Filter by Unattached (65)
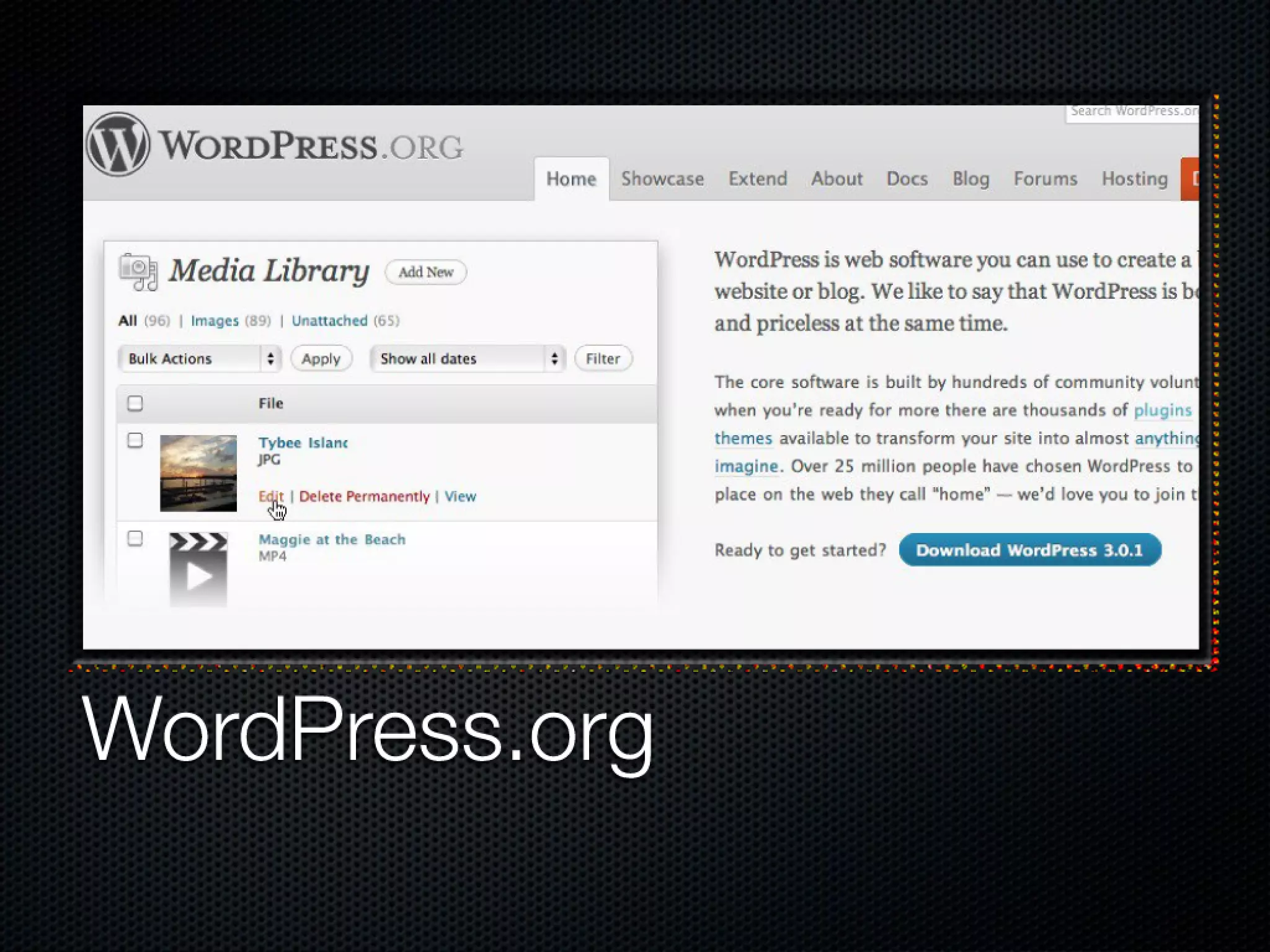This screenshot has height=952, width=1270. (x=345, y=321)
